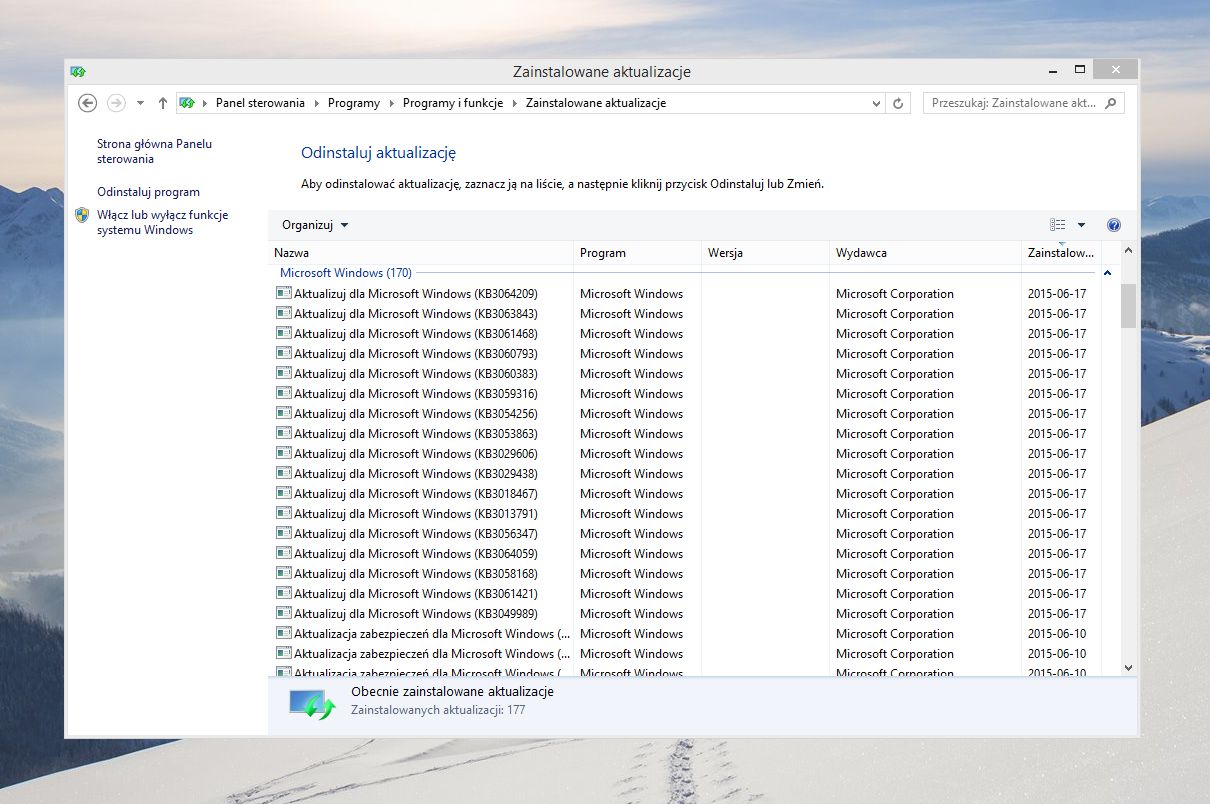Click Microsoft Corporation in KB3064209 row
Viewport: 1210px width, 804px height.
895,294
